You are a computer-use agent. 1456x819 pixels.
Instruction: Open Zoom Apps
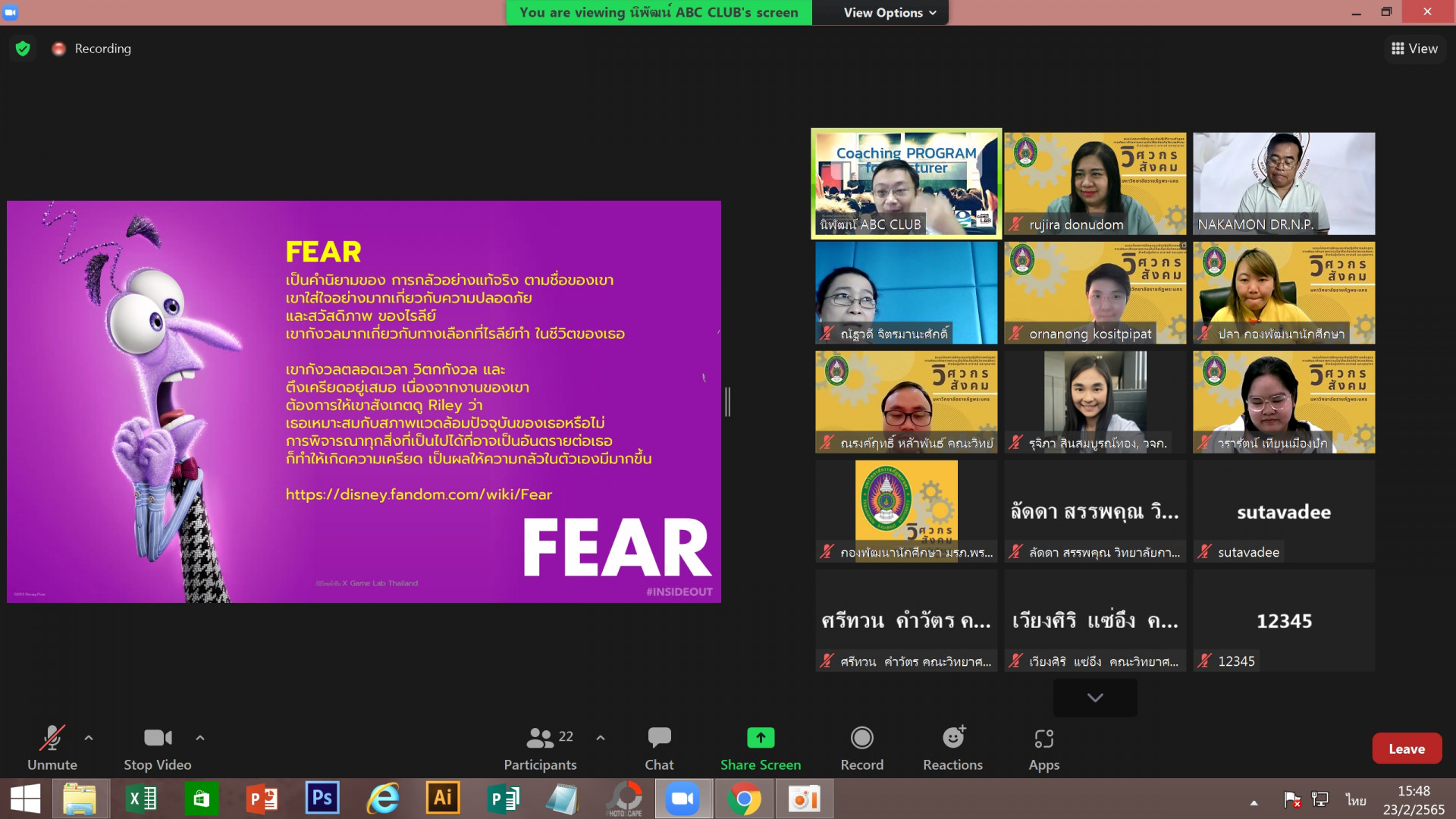[1044, 748]
